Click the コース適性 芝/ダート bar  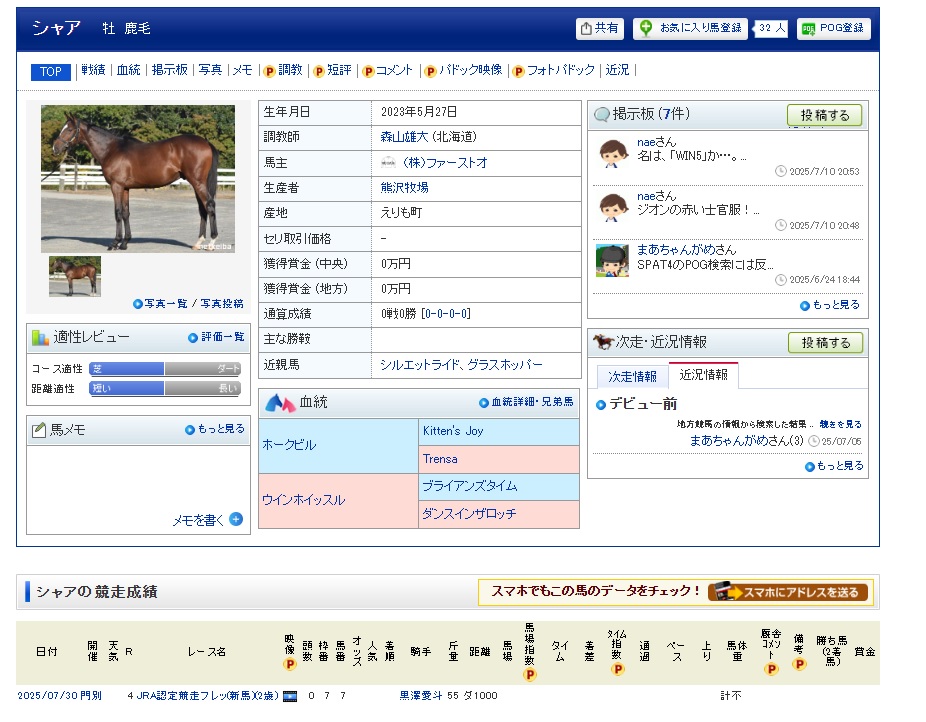pos(165,369)
